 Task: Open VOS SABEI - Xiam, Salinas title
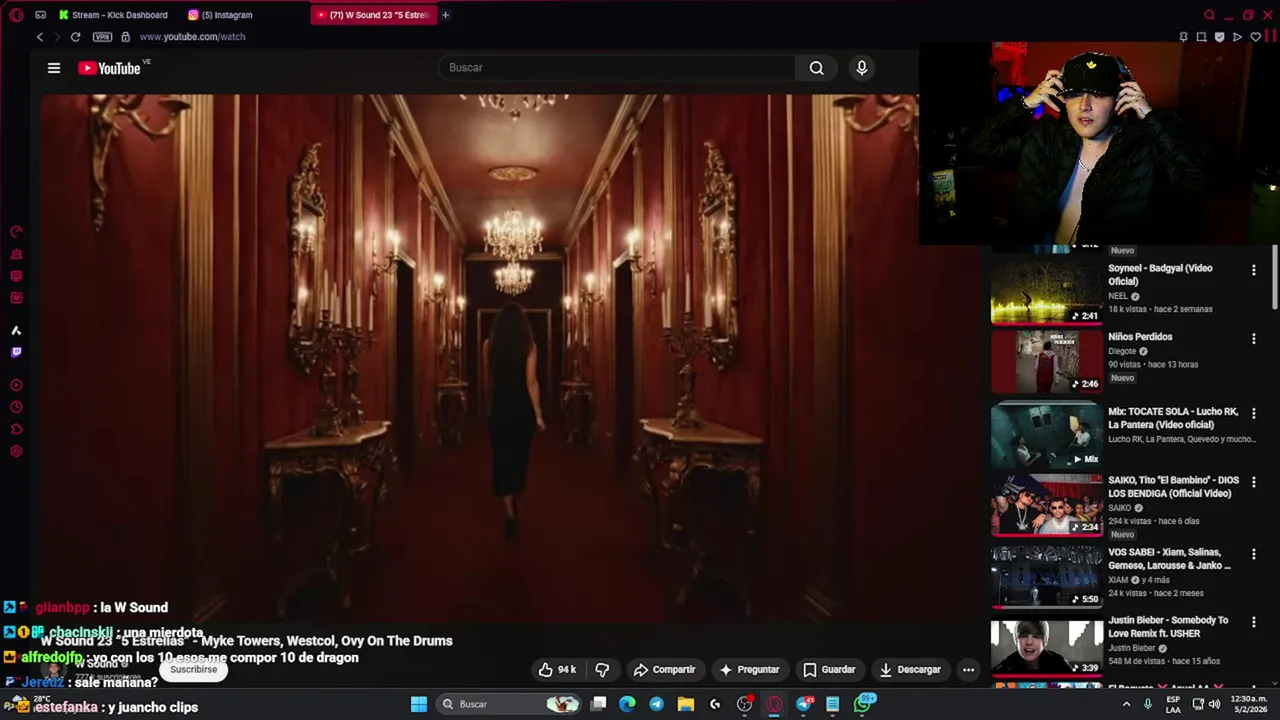1169,559
